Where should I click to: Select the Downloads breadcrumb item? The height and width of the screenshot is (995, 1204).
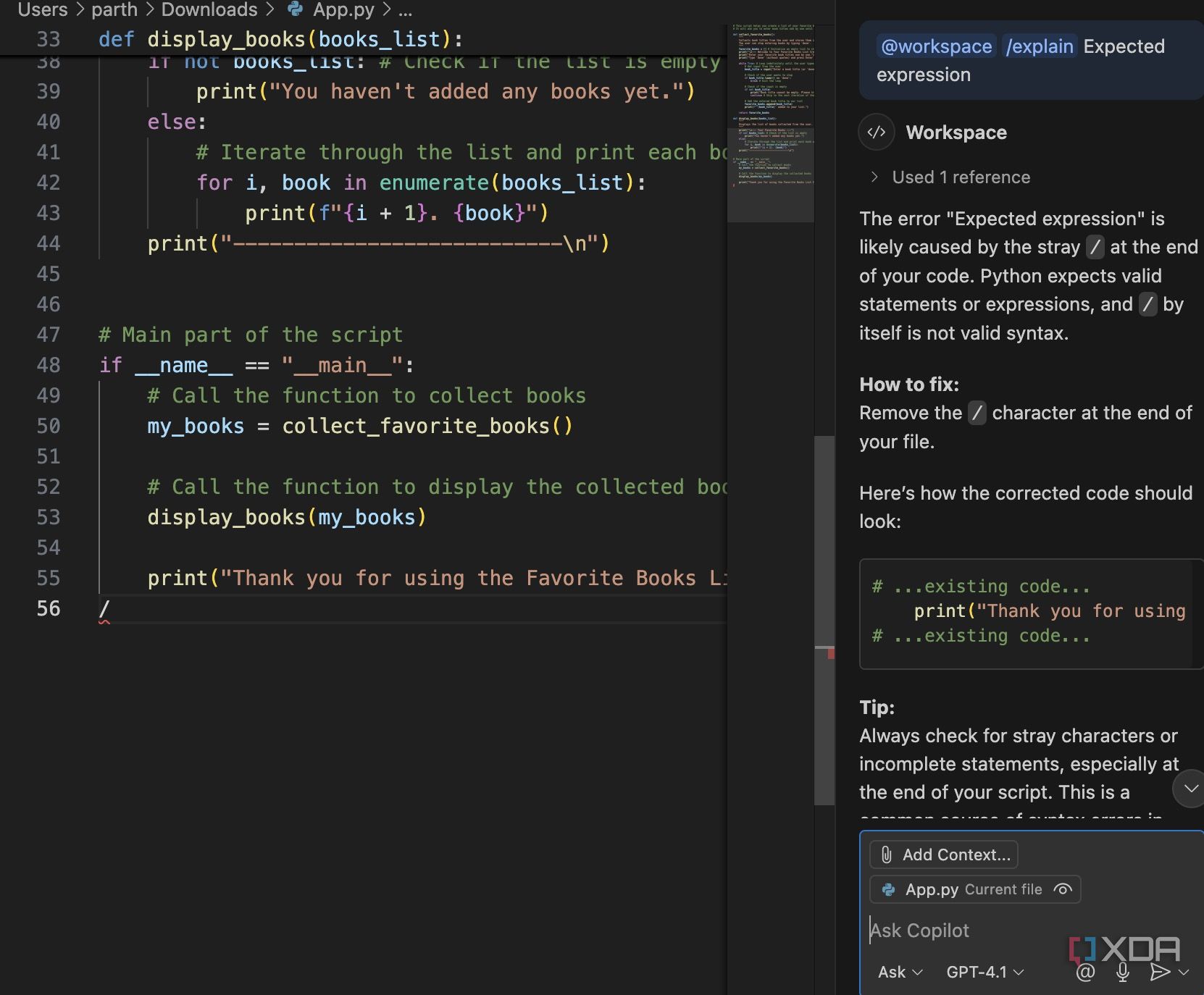pyautogui.click(x=209, y=9)
